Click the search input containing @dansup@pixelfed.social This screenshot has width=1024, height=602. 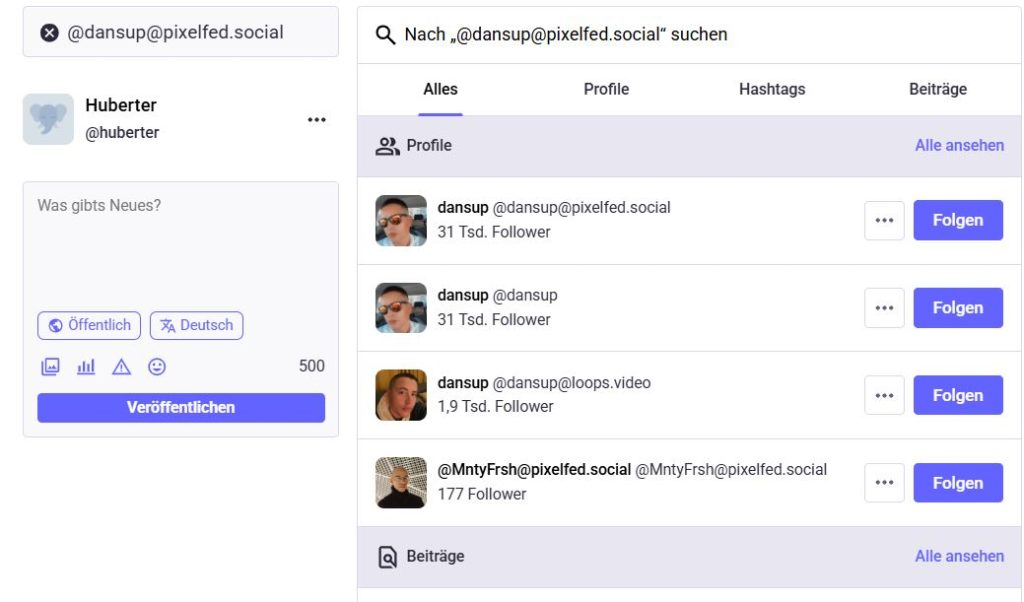click(x=180, y=32)
